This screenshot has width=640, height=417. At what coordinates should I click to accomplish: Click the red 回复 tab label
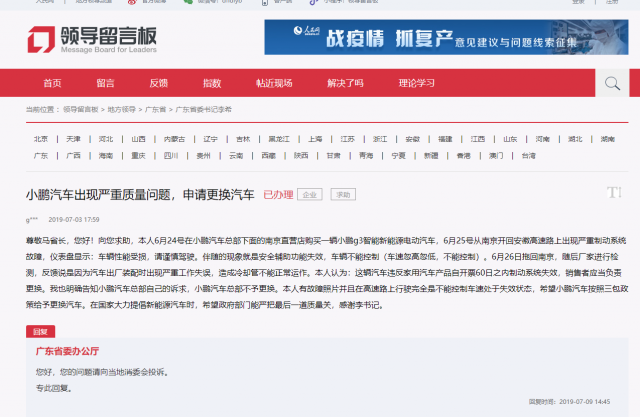[x=40, y=332]
